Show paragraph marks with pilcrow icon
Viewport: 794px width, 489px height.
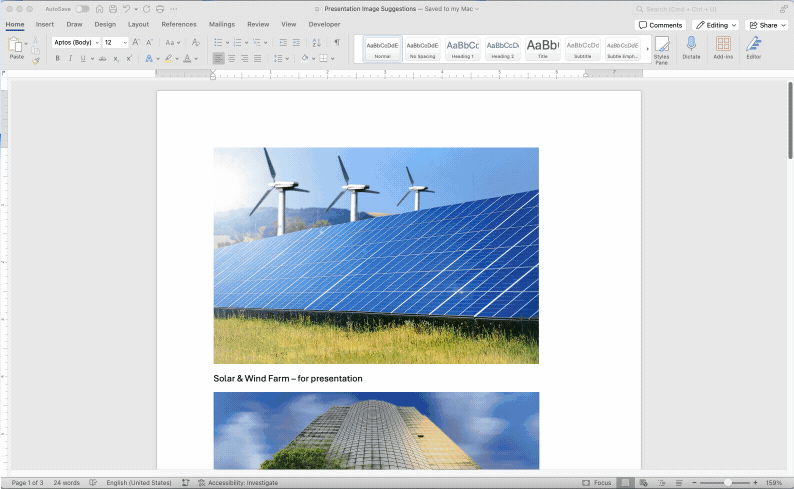(x=337, y=43)
